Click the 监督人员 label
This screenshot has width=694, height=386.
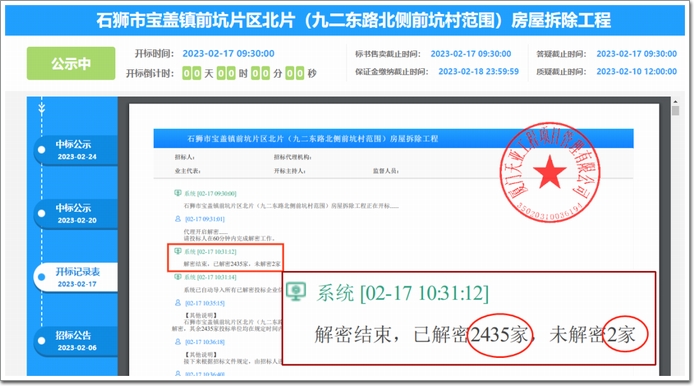click(385, 171)
